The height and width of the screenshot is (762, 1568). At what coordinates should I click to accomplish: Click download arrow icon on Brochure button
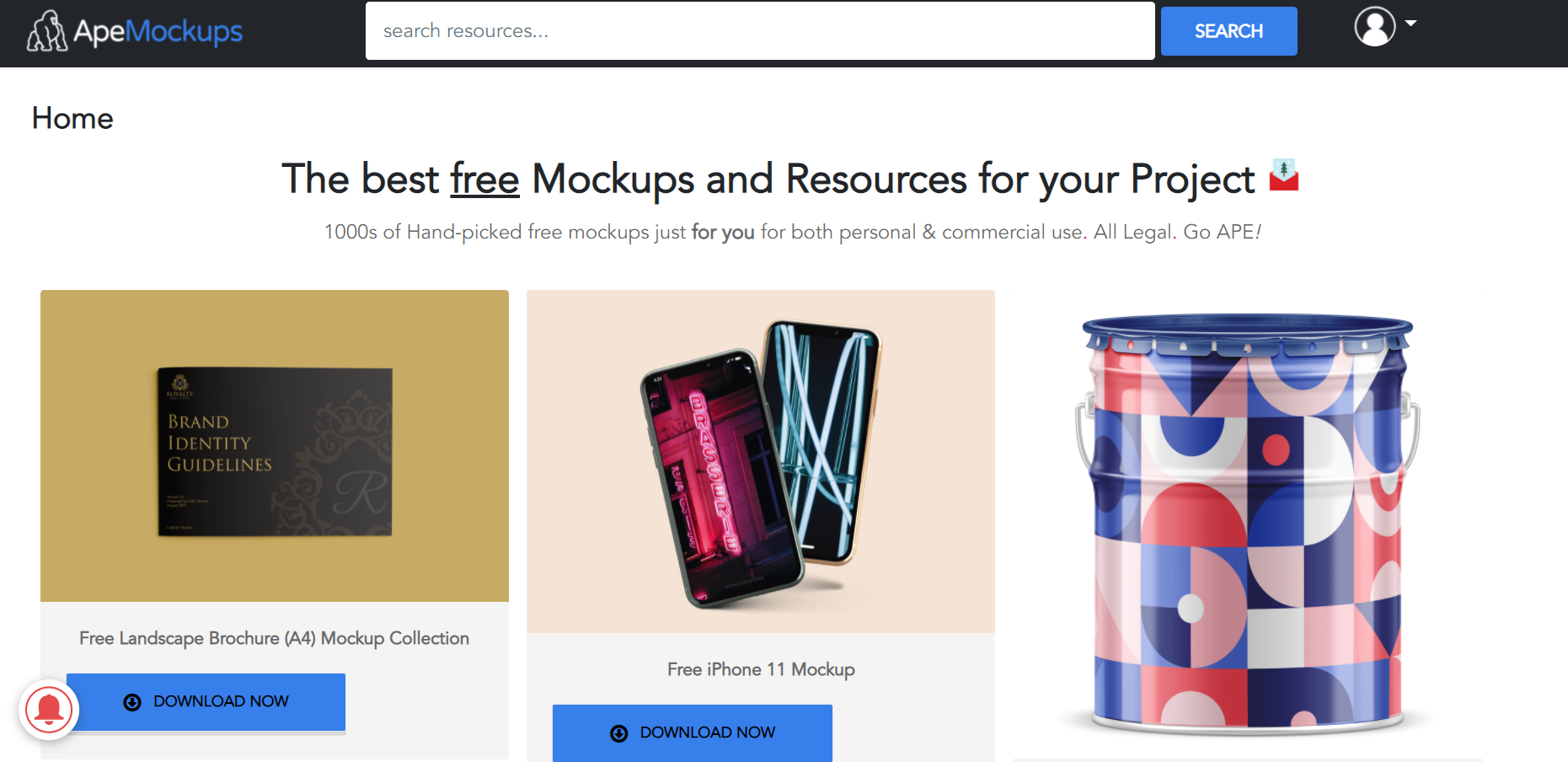pos(132,702)
